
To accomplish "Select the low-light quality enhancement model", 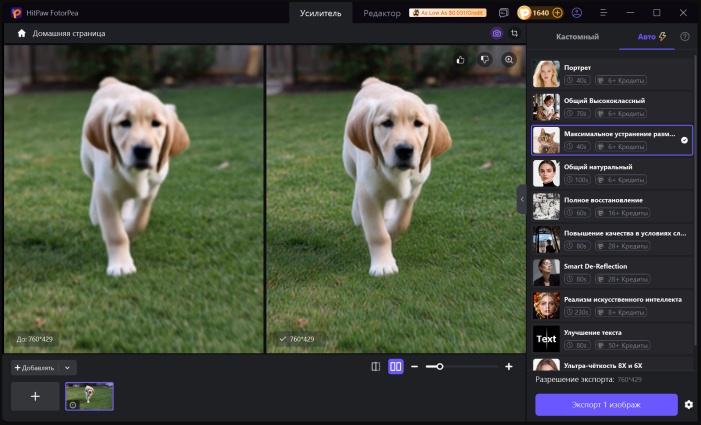I will pos(612,239).
